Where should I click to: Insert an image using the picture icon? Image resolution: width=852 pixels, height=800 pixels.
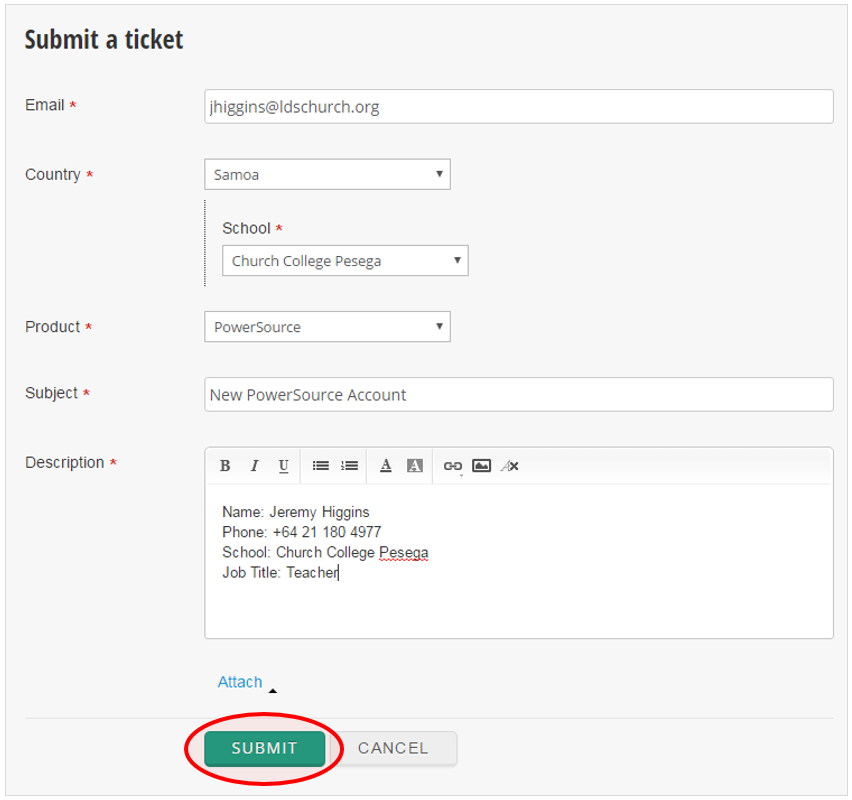(481, 466)
